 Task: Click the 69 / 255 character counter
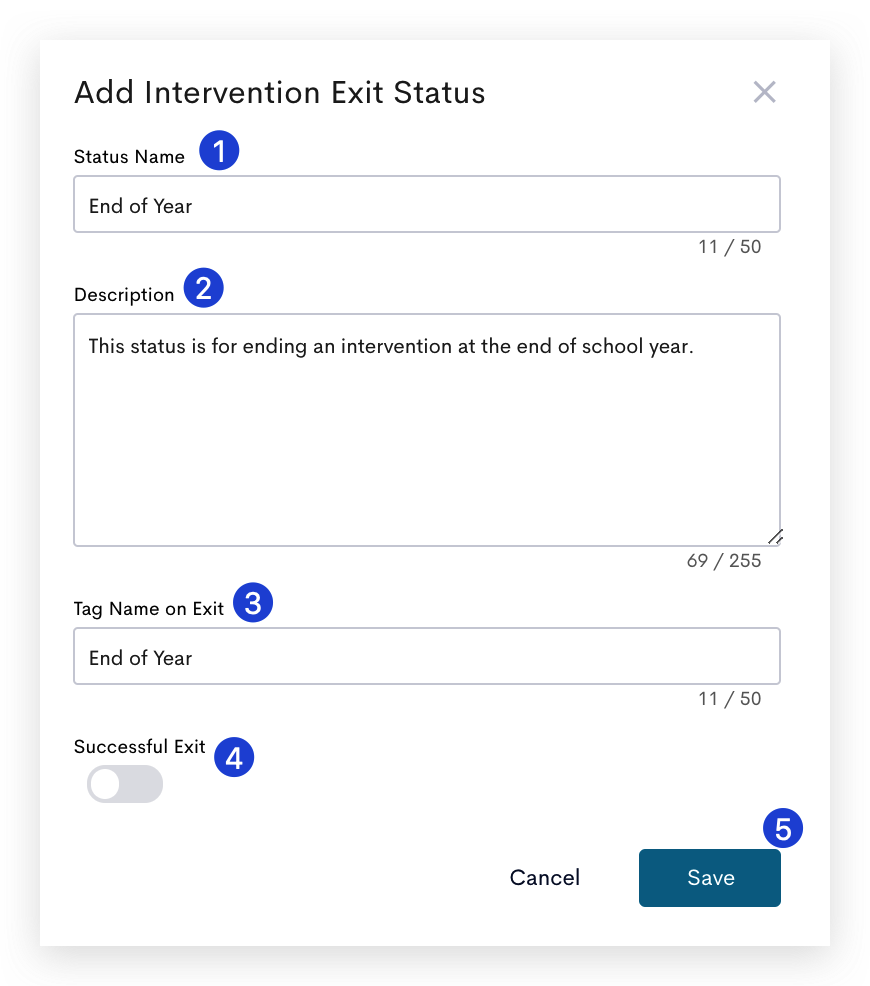[724, 560]
